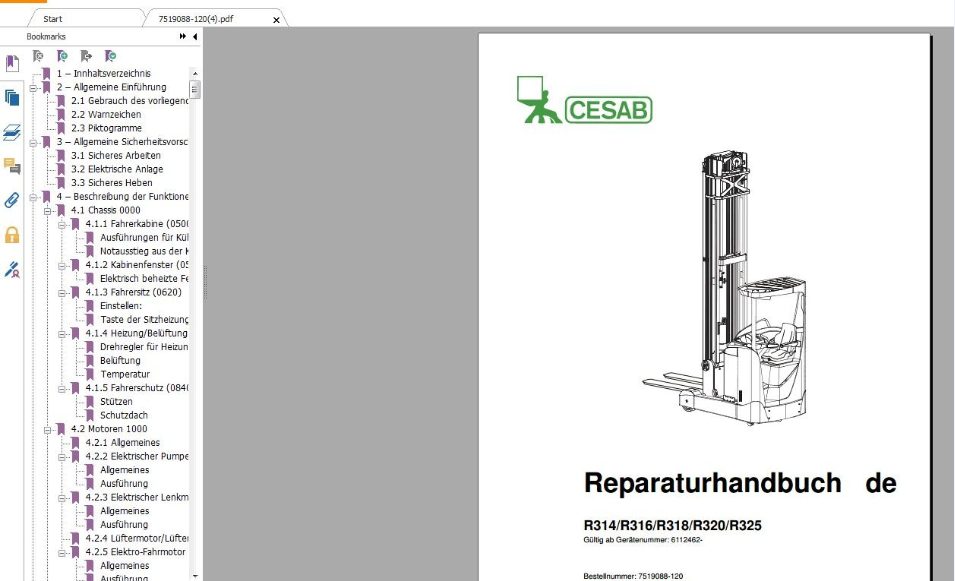Open the Comments panel icon

click(12, 166)
